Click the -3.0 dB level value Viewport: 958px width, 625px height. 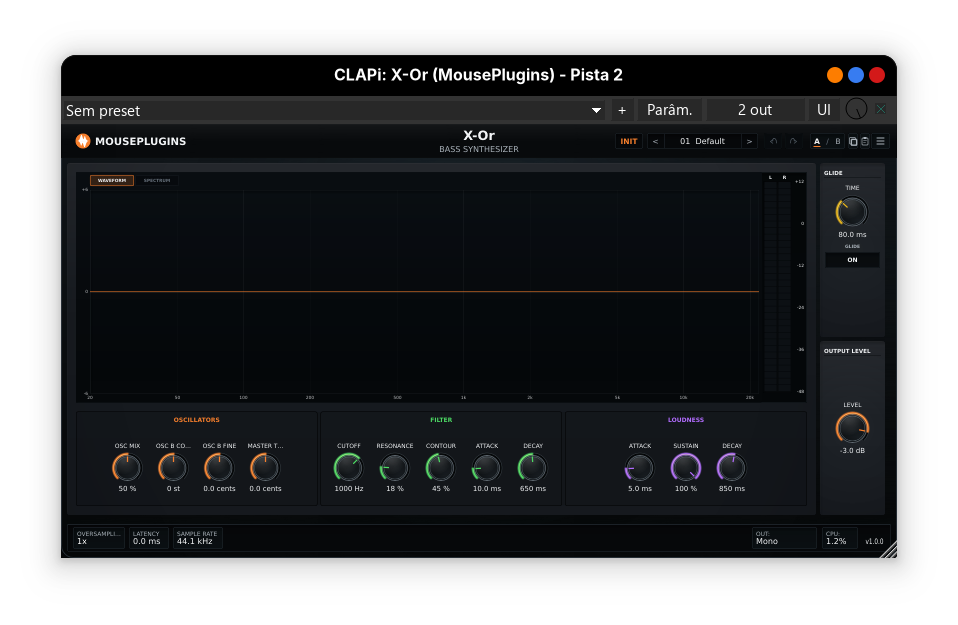click(x=852, y=451)
